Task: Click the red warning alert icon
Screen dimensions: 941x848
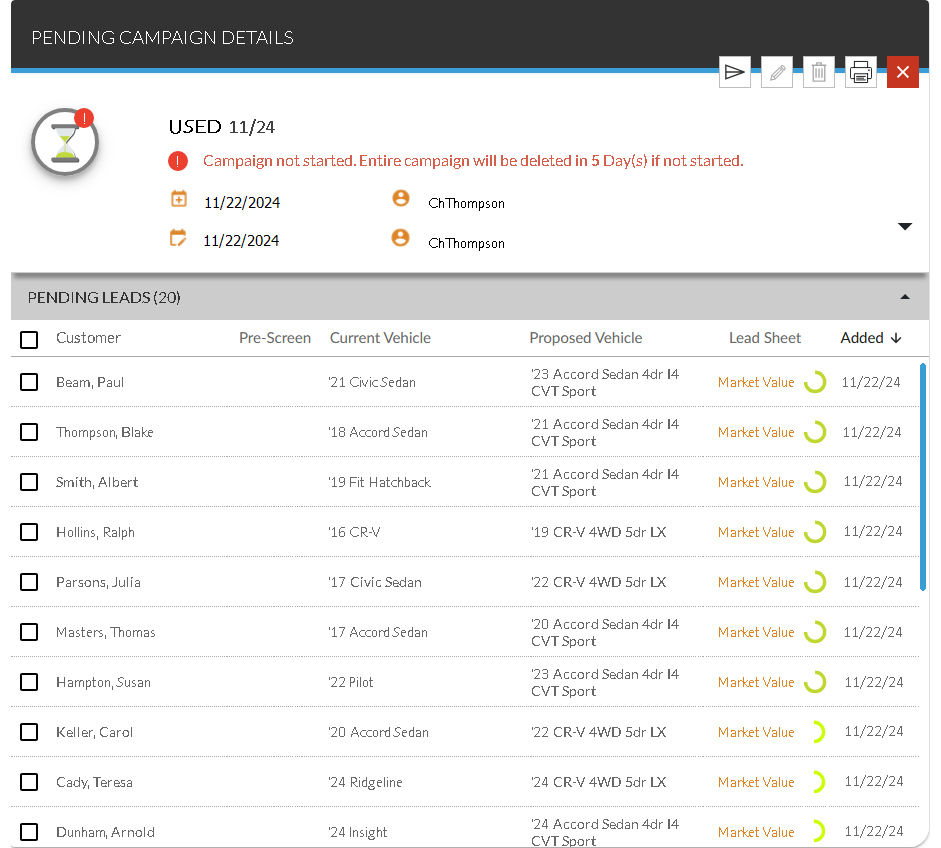Action: tap(178, 161)
